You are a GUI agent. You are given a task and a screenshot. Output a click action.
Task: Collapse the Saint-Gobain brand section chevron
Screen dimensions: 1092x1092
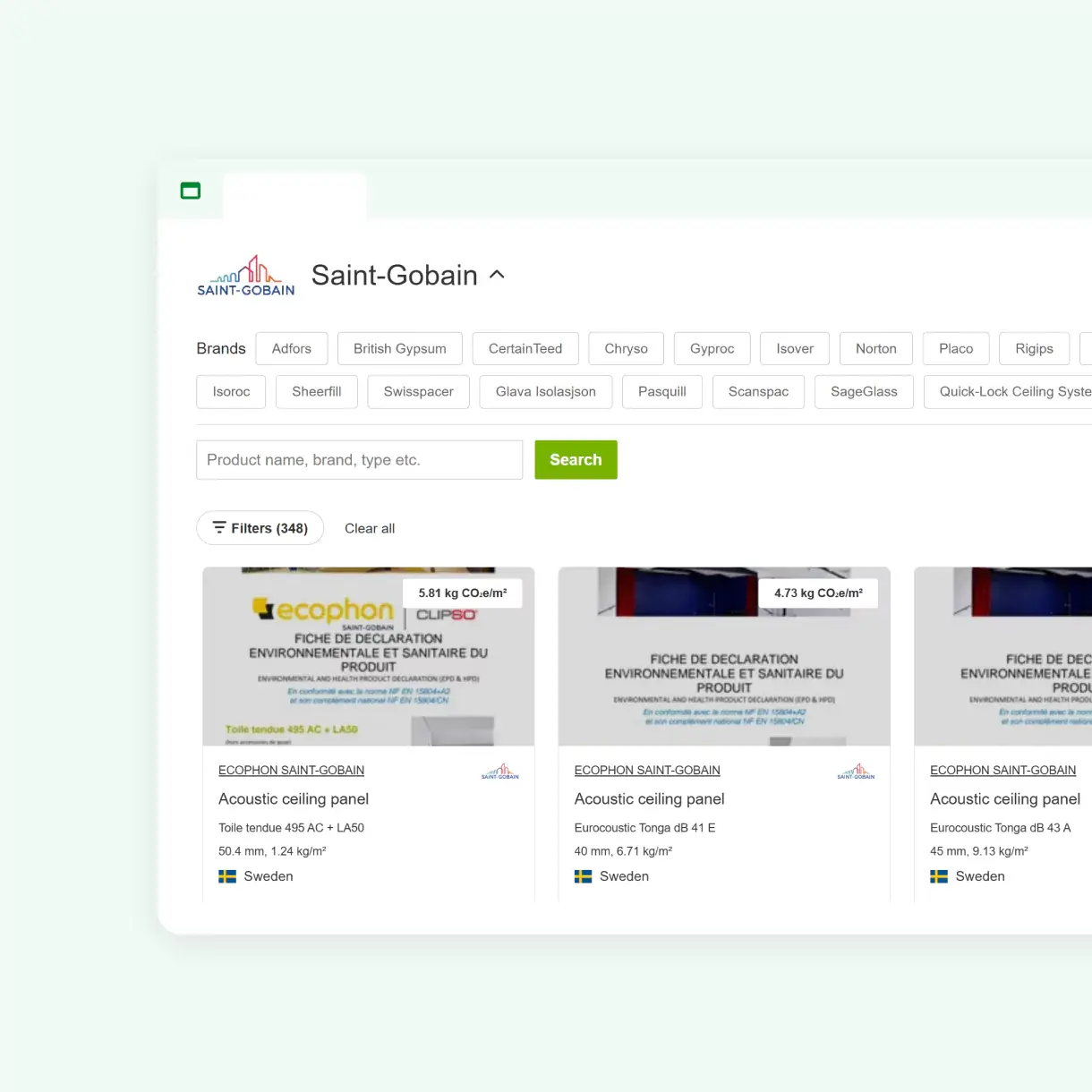point(498,275)
